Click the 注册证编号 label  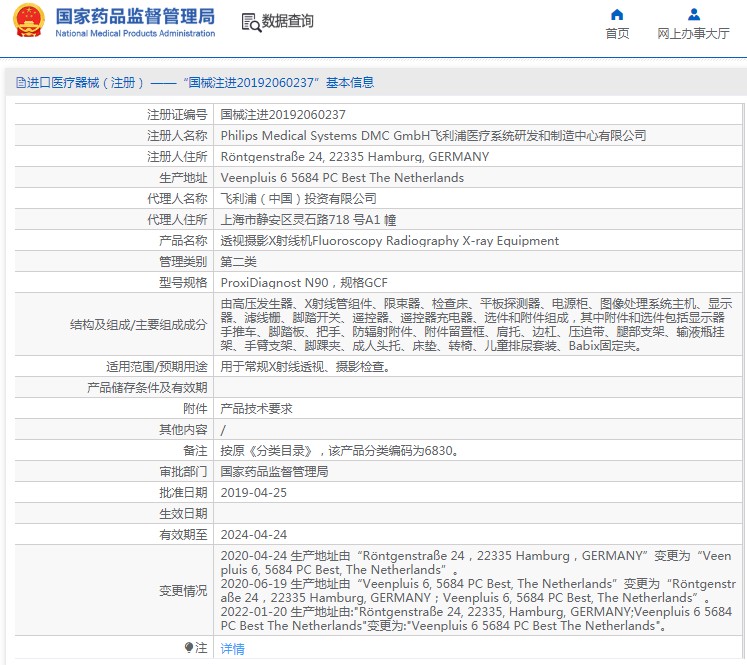[x=177, y=115]
